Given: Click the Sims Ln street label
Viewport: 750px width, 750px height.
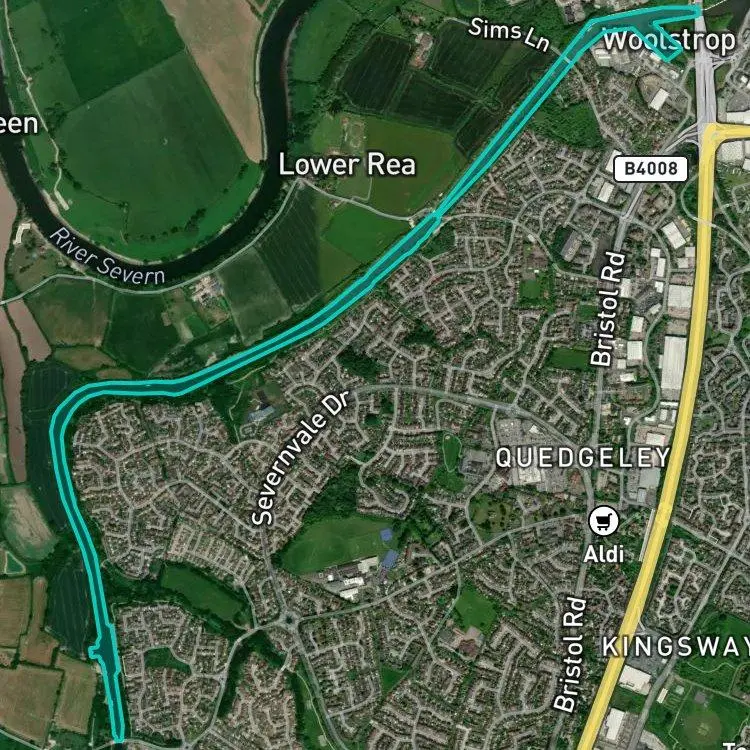Looking at the screenshot, I should 509,34.
